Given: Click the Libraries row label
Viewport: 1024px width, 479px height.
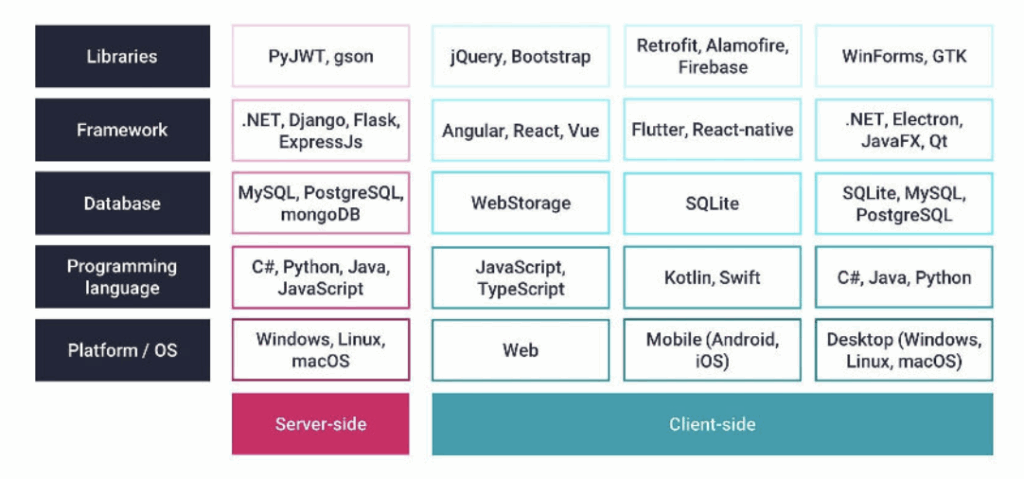Looking at the screenshot, I should point(122,56).
